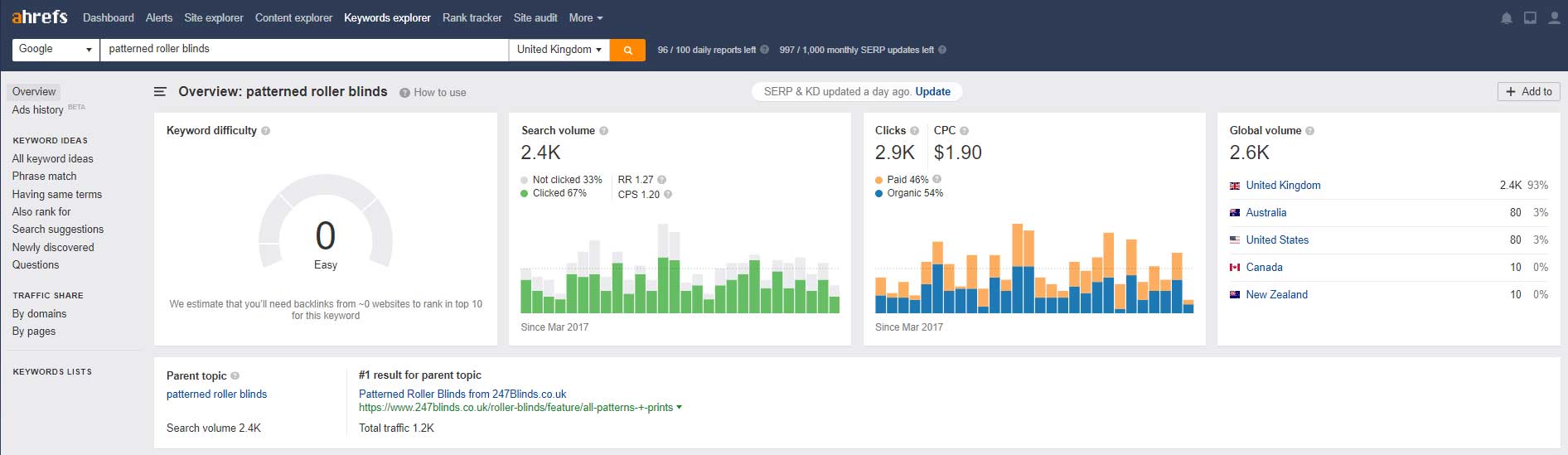Viewport: 1568px width, 455px height.
Task: Open the United Kingdom country dropdown
Action: 559,50
